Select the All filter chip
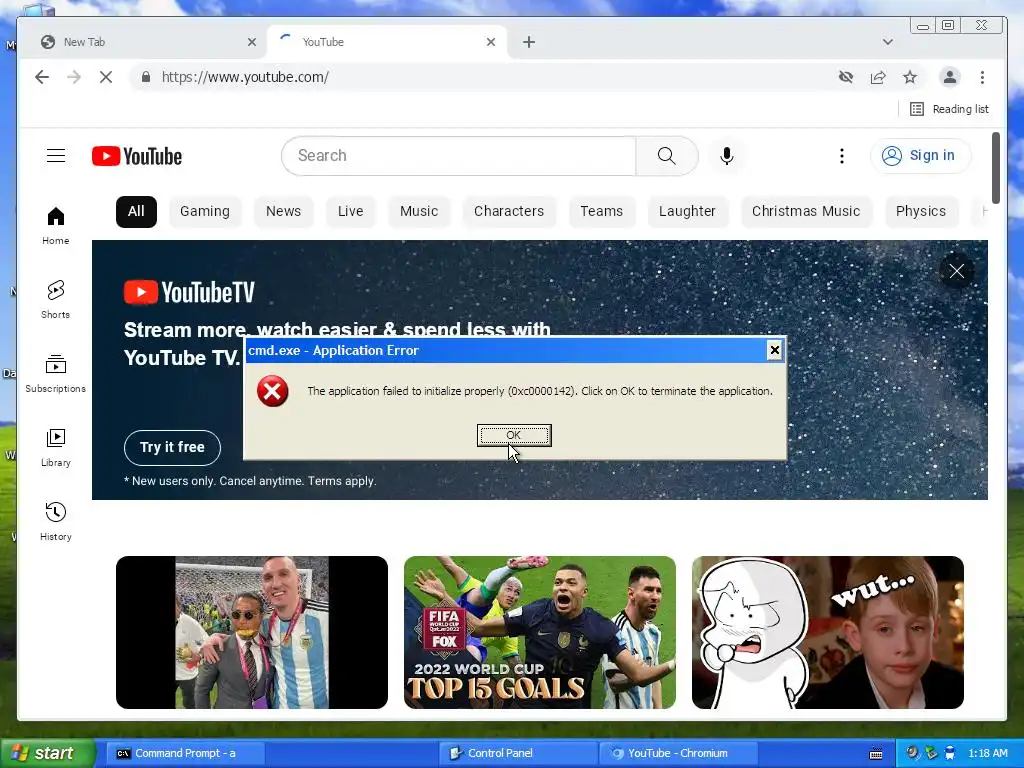 (136, 212)
